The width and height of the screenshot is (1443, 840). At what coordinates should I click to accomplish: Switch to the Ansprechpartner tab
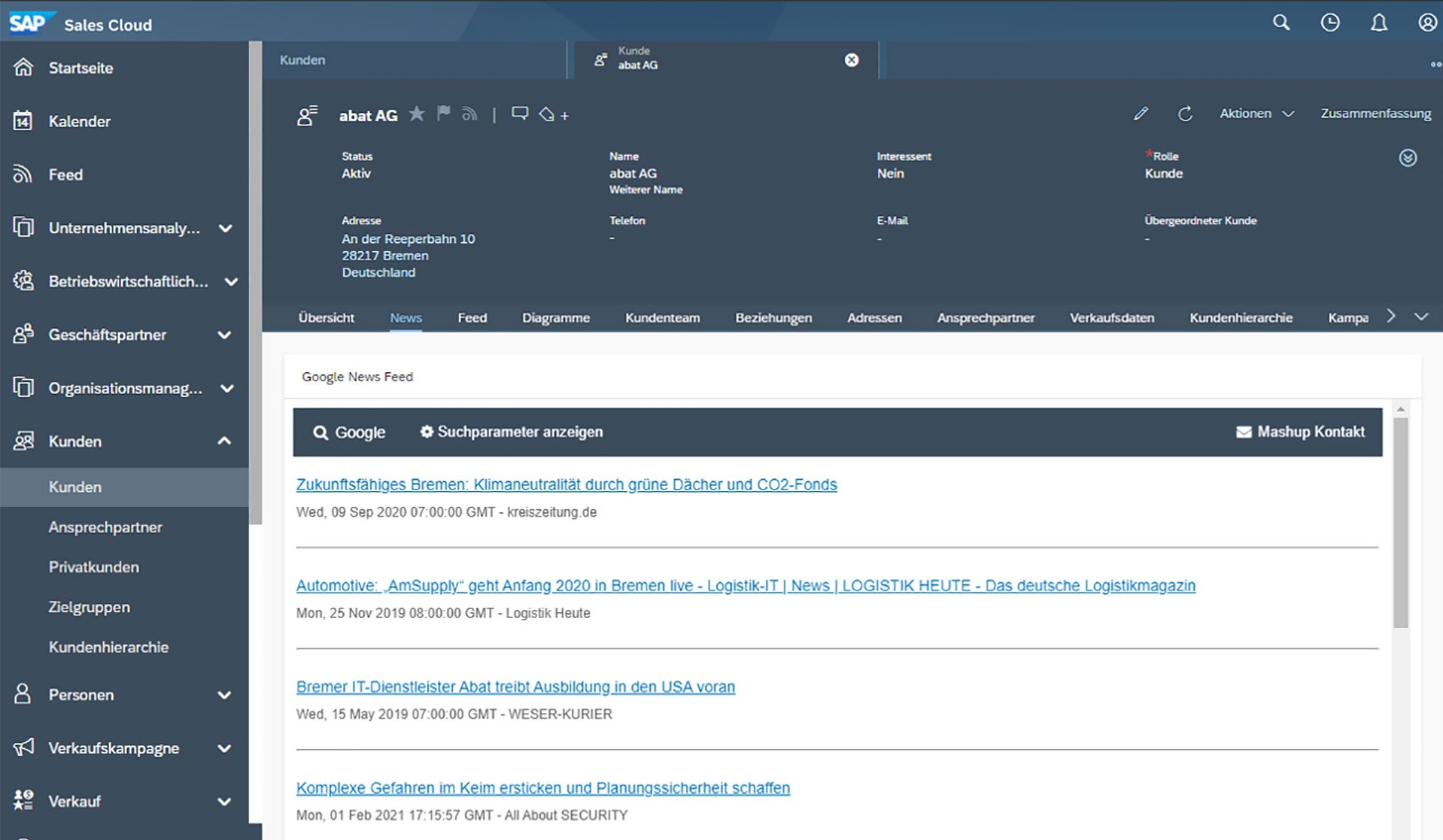[986, 317]
